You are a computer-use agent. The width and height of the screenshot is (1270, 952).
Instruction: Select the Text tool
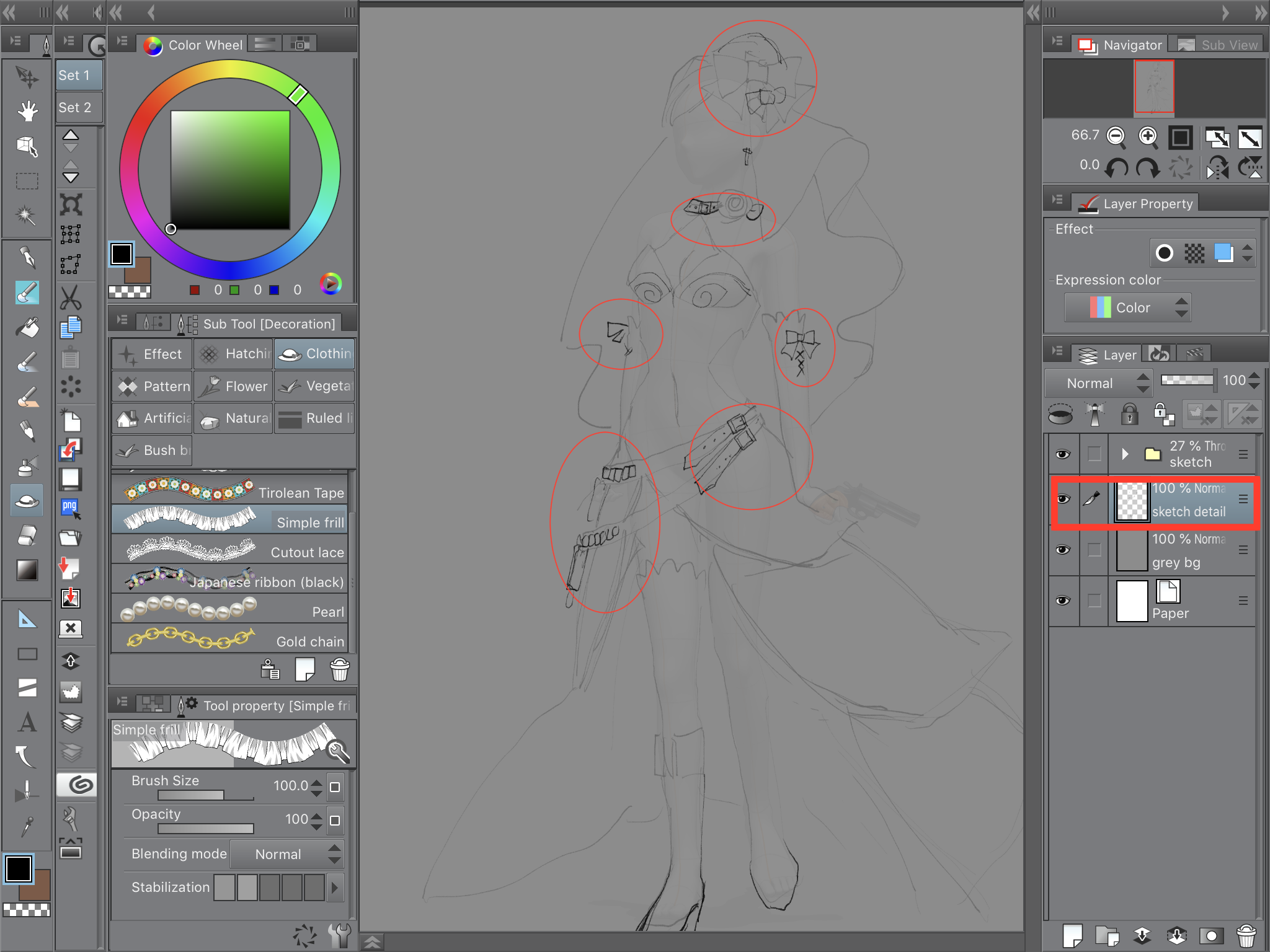click(x=27, y=722)
